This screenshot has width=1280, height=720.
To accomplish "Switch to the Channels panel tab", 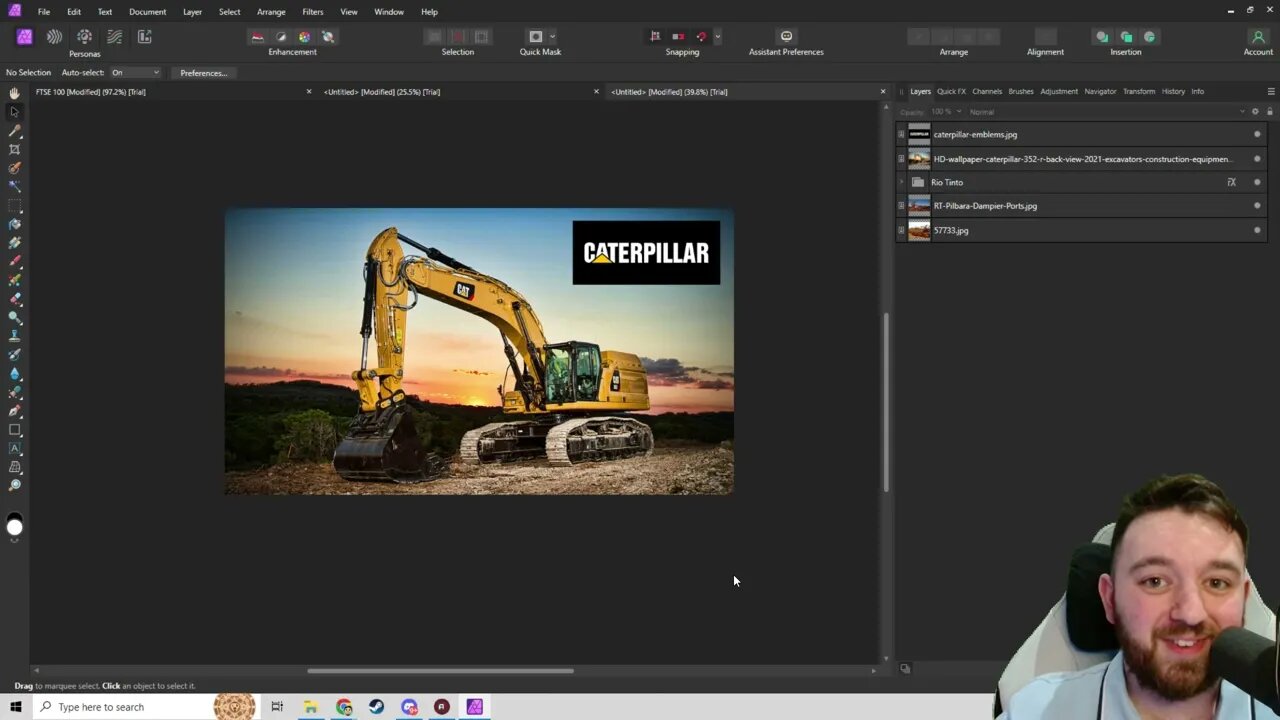I will click(987, 91).
